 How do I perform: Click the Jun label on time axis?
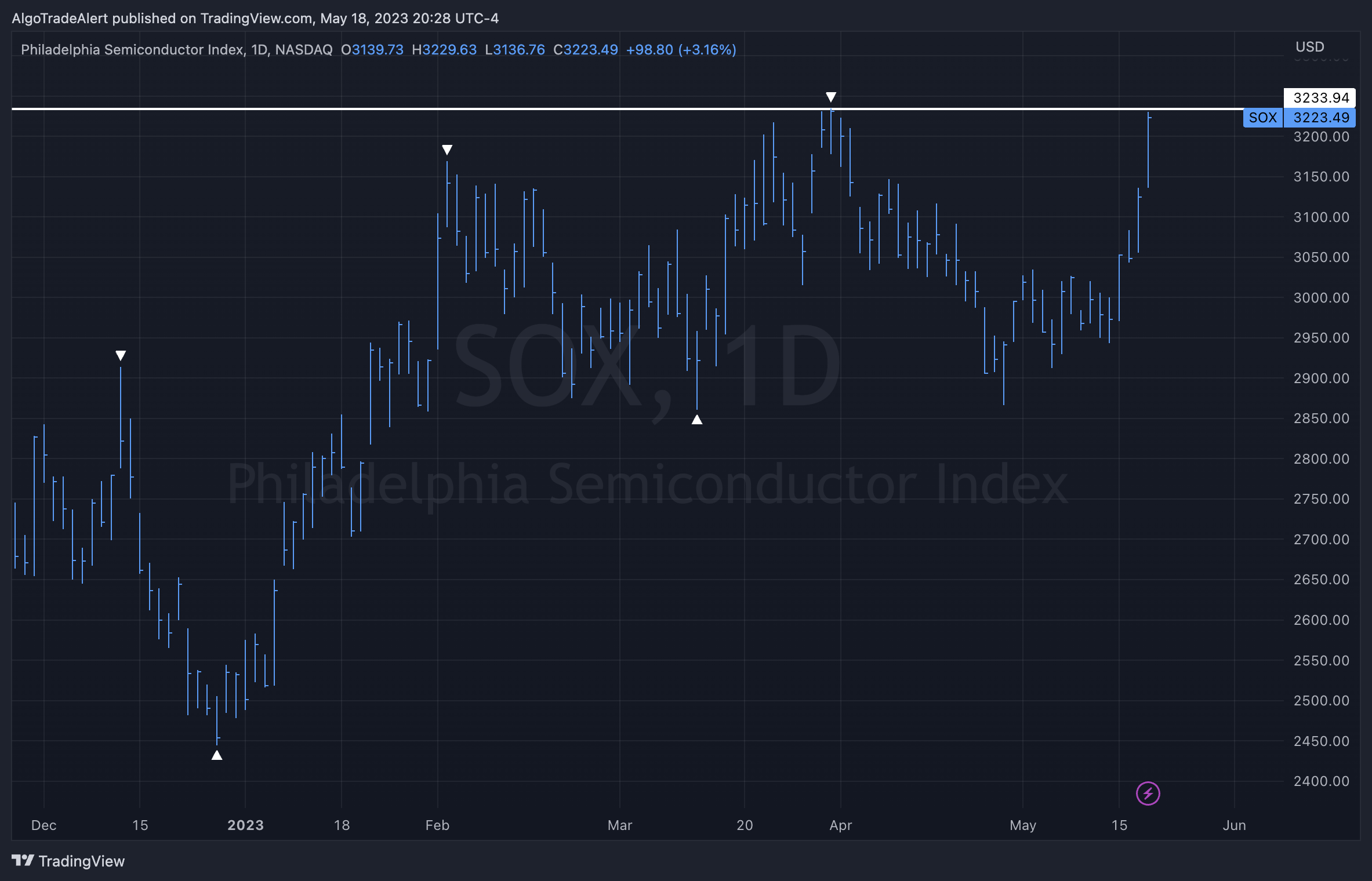click(1235, 825)
